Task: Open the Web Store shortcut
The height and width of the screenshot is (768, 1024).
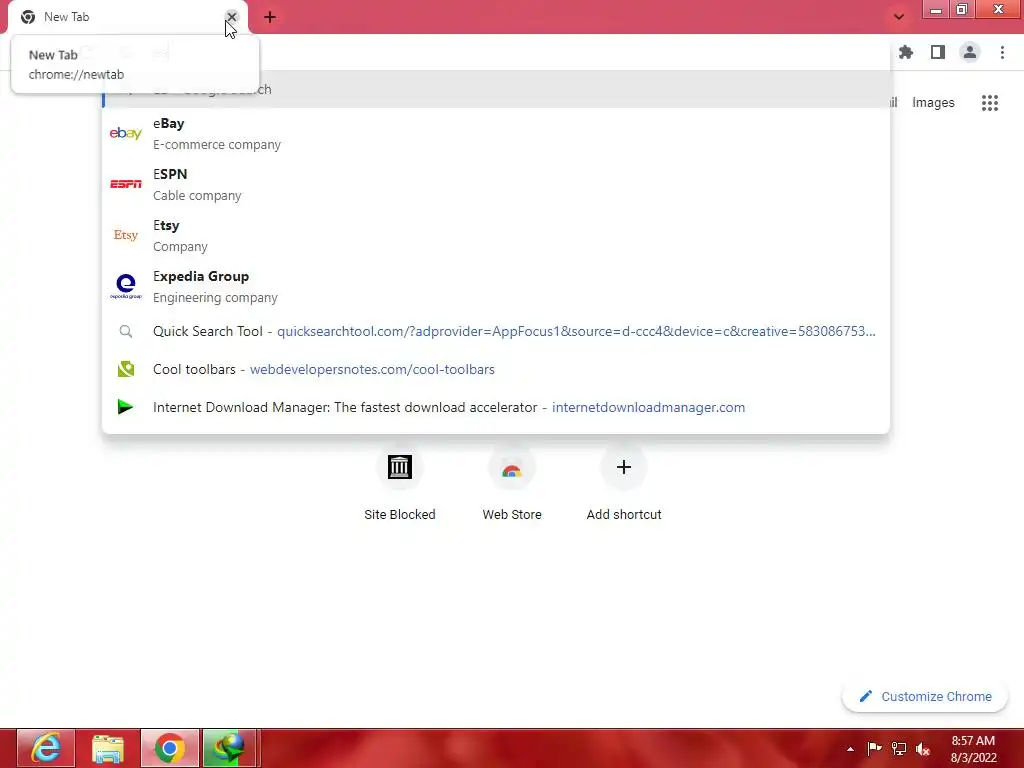Action: coord(512,485)
